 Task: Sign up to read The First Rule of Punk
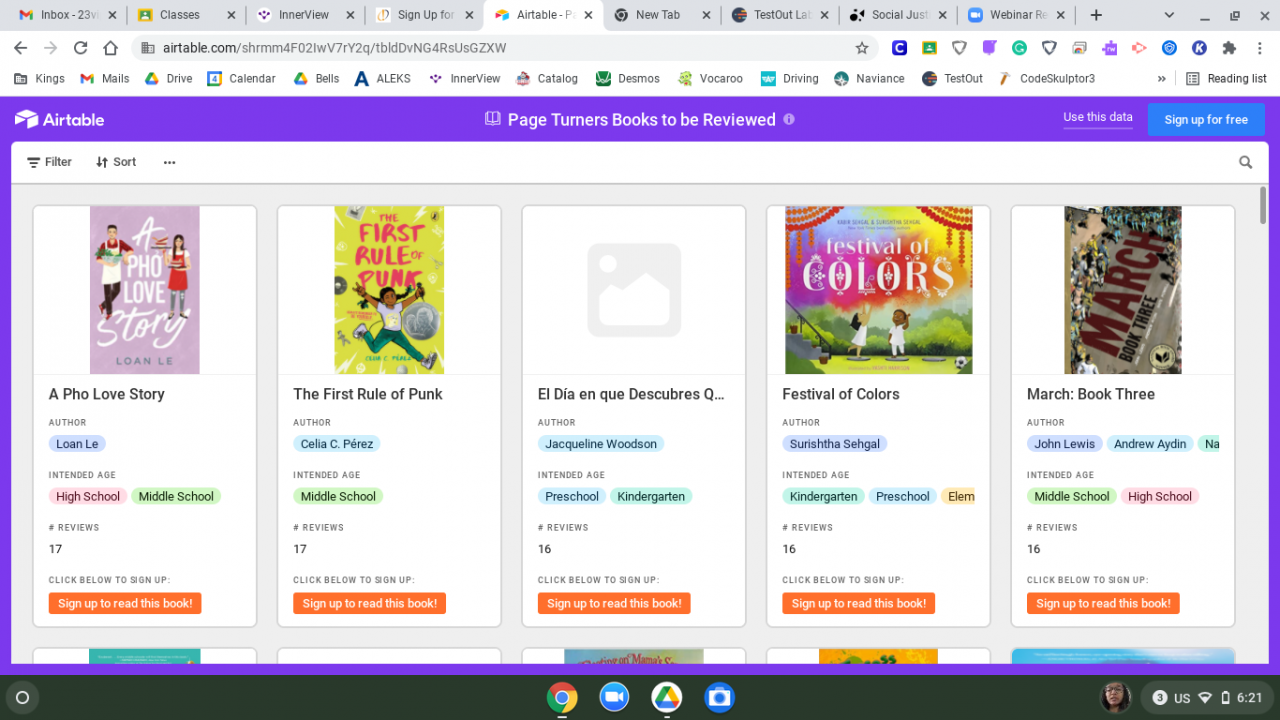point(369,603)
